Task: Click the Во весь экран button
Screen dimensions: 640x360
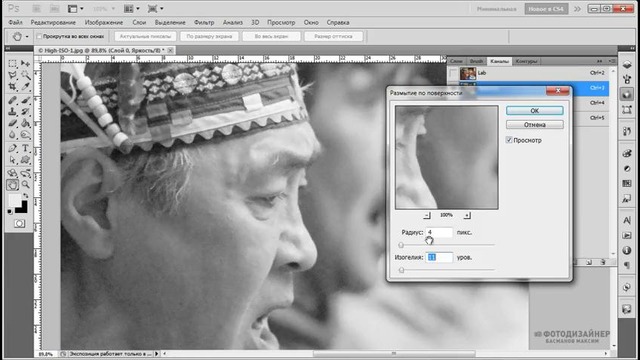Action: (x=271, y=36)
